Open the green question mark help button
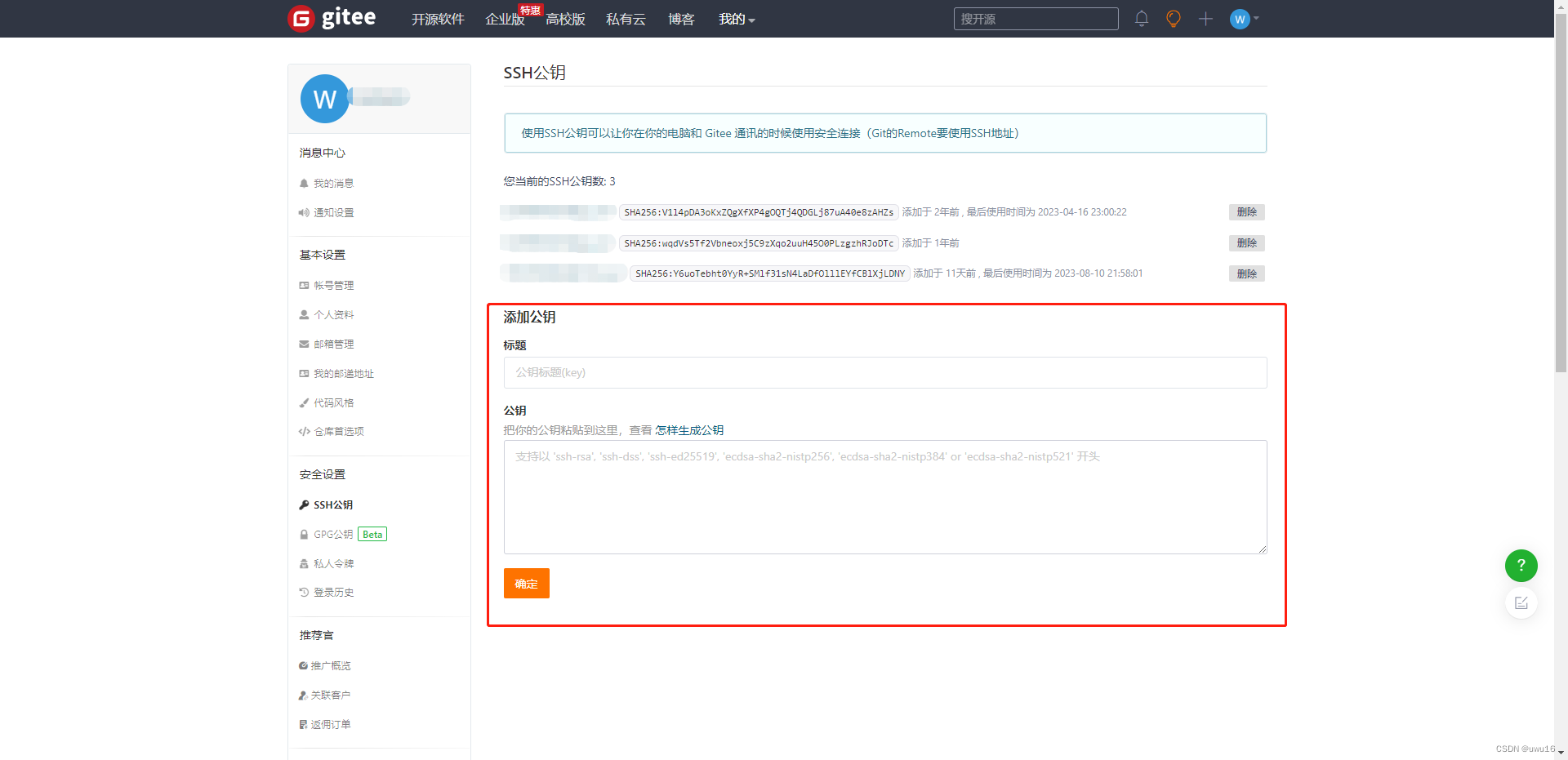The image size is (1568, 760). pos(1521,565)
